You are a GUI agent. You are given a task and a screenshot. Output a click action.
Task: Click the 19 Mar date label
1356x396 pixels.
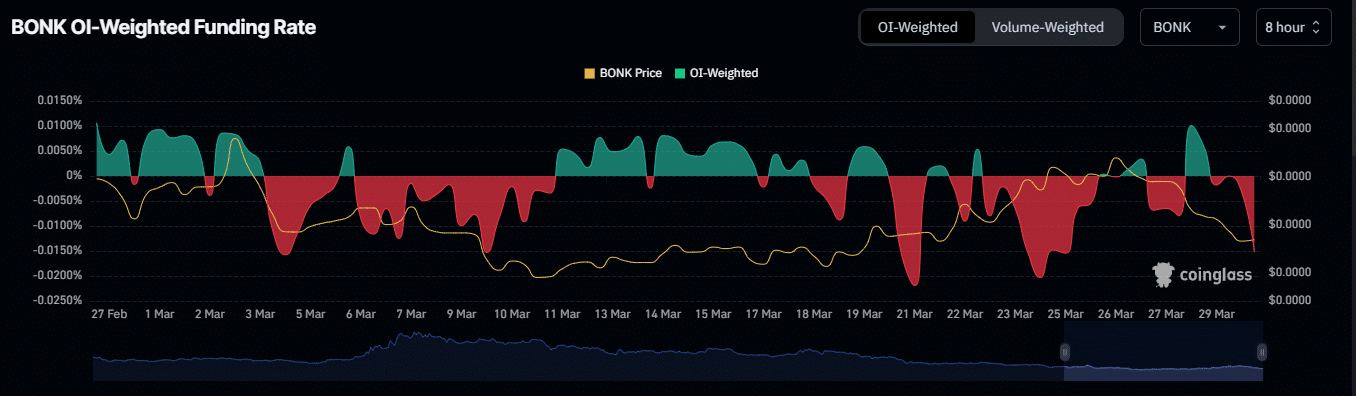[x=864, y=314]
